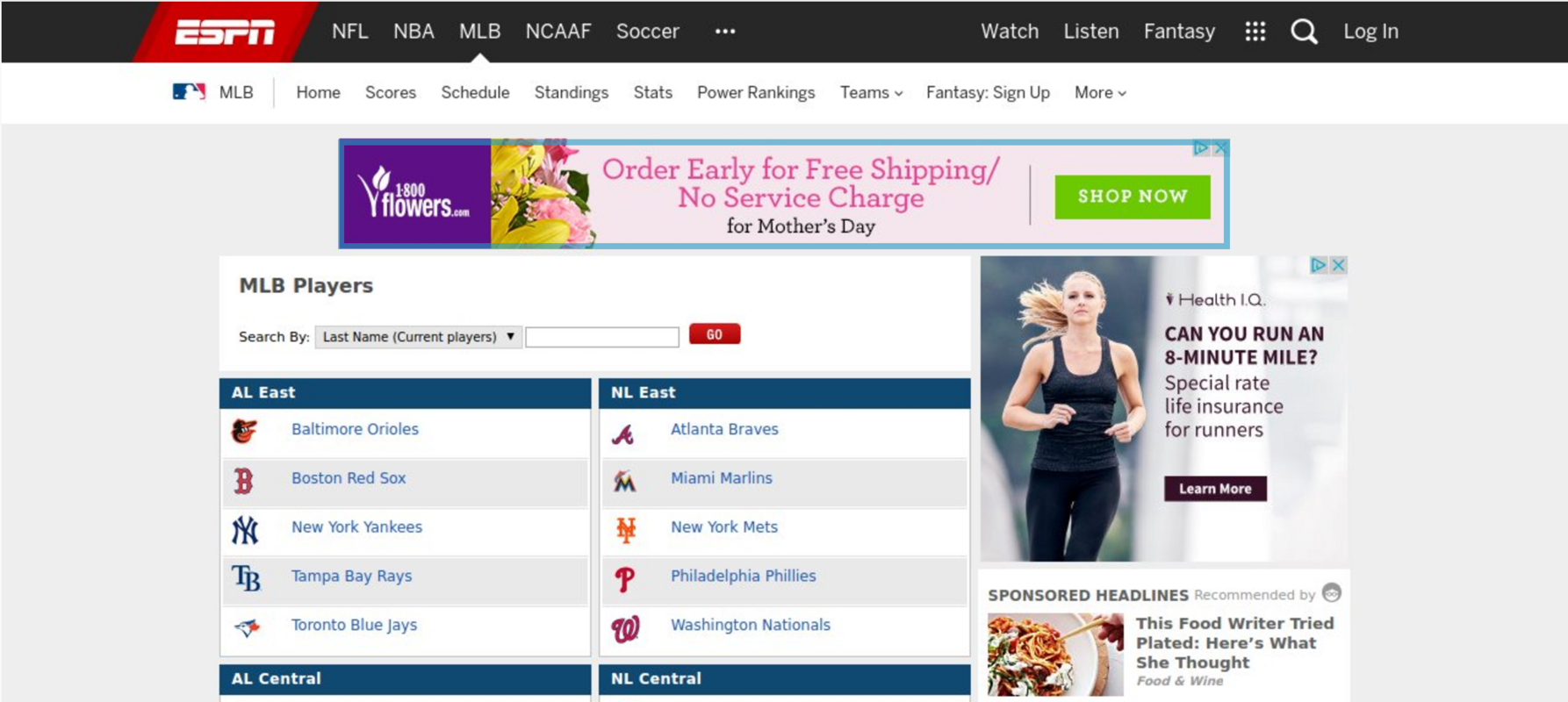Open the Boston Red Sox link
This screenshot has height=702, width=1568.
pos(349,478)
